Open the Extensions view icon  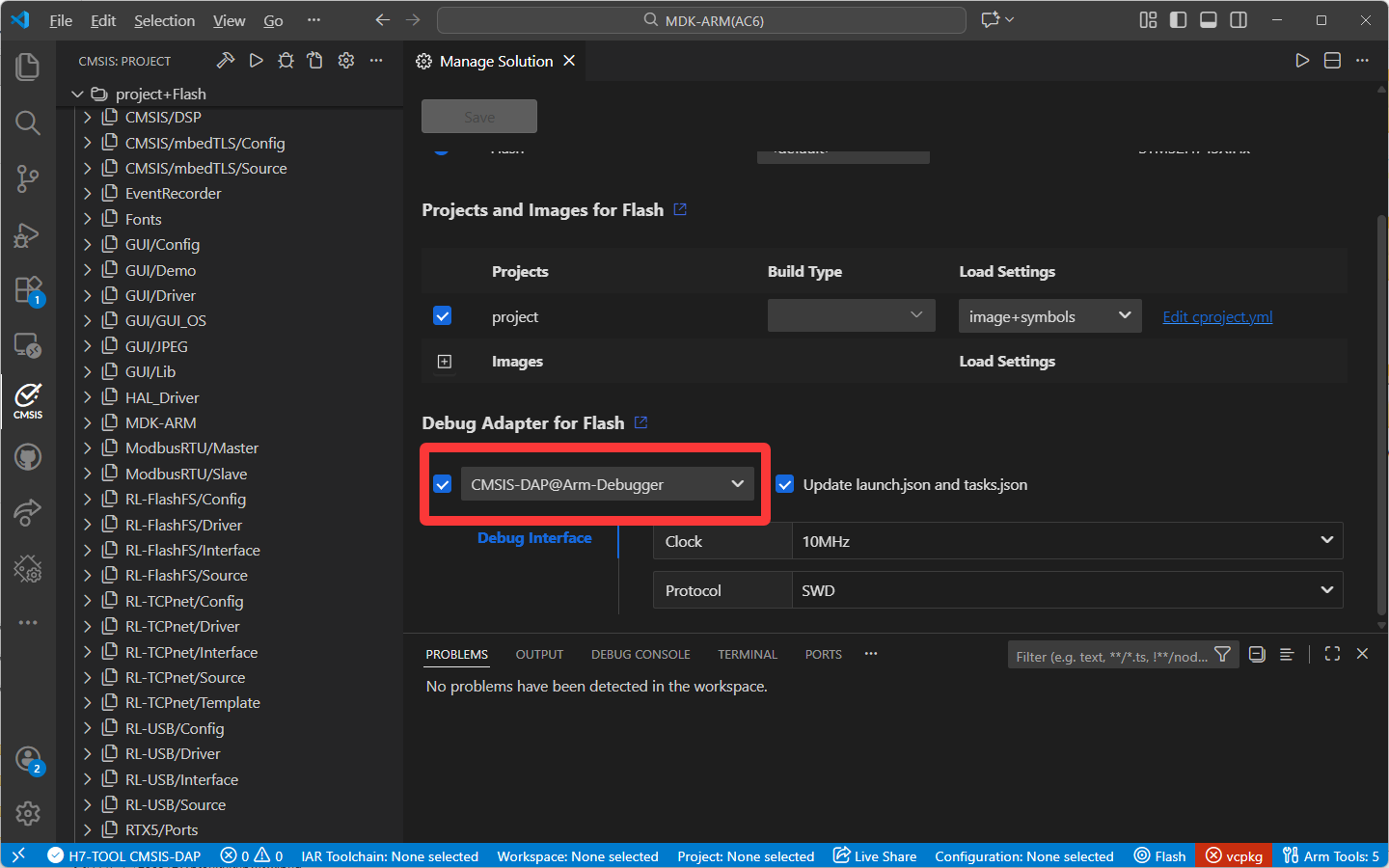point(28,290)
